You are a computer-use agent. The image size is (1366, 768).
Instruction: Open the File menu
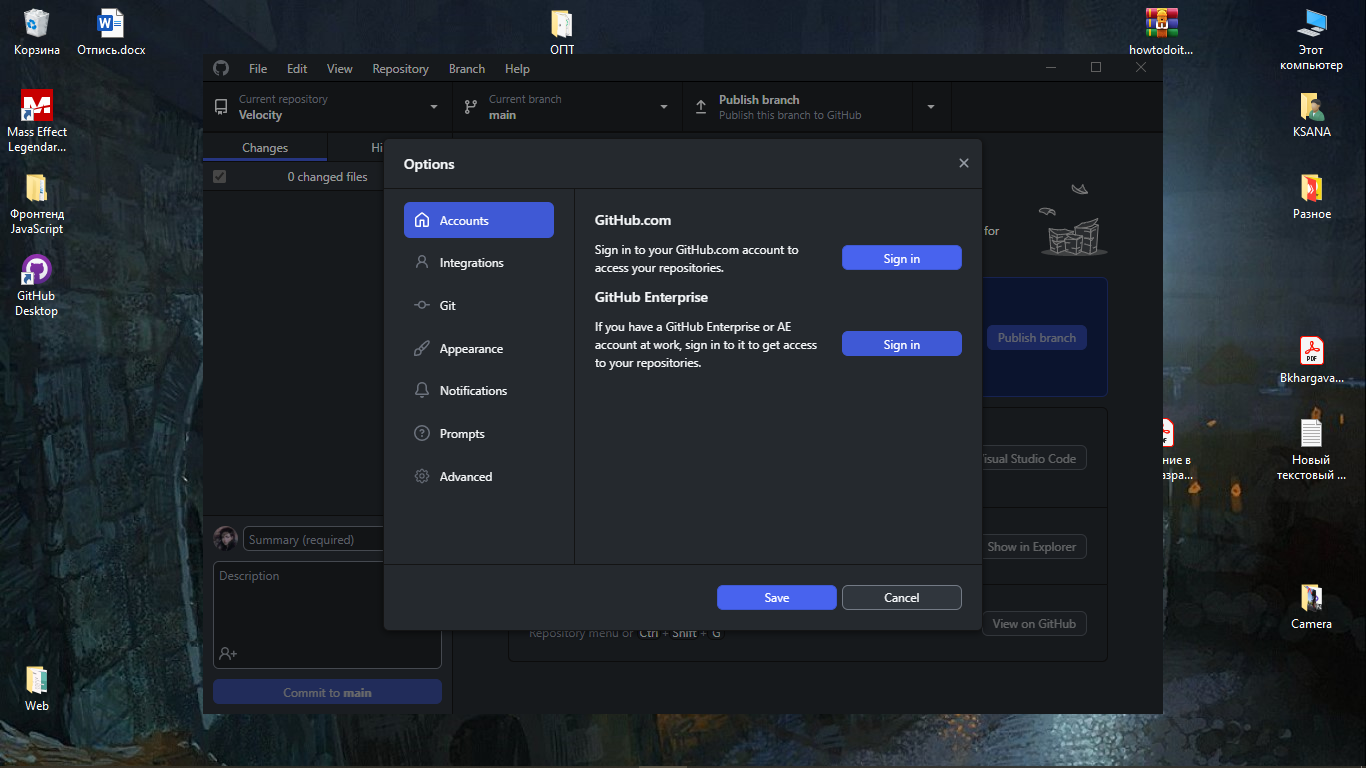point(258,69)
